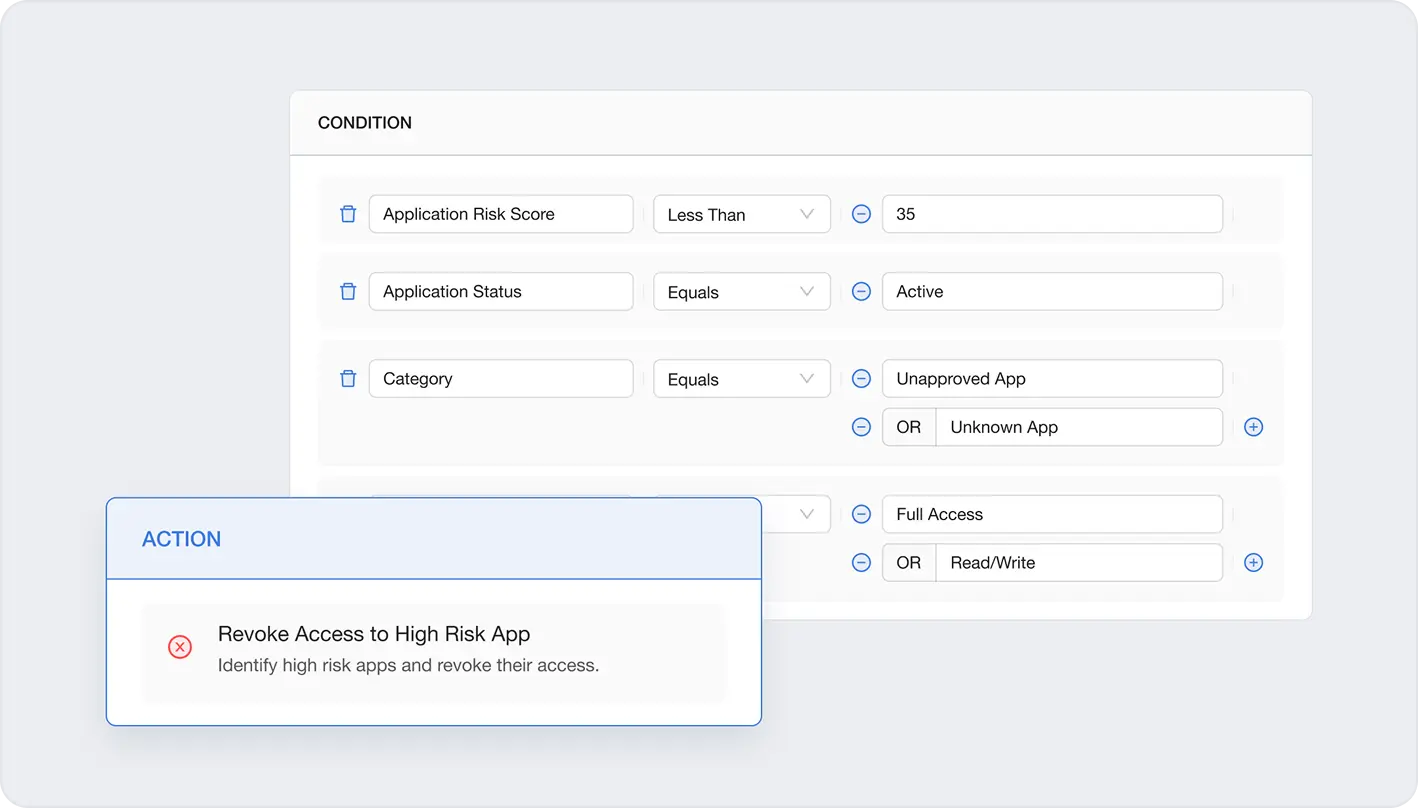Add another value after Unknown App
The height and width of the screenshot is (808, 1418).
point(1253,427)
